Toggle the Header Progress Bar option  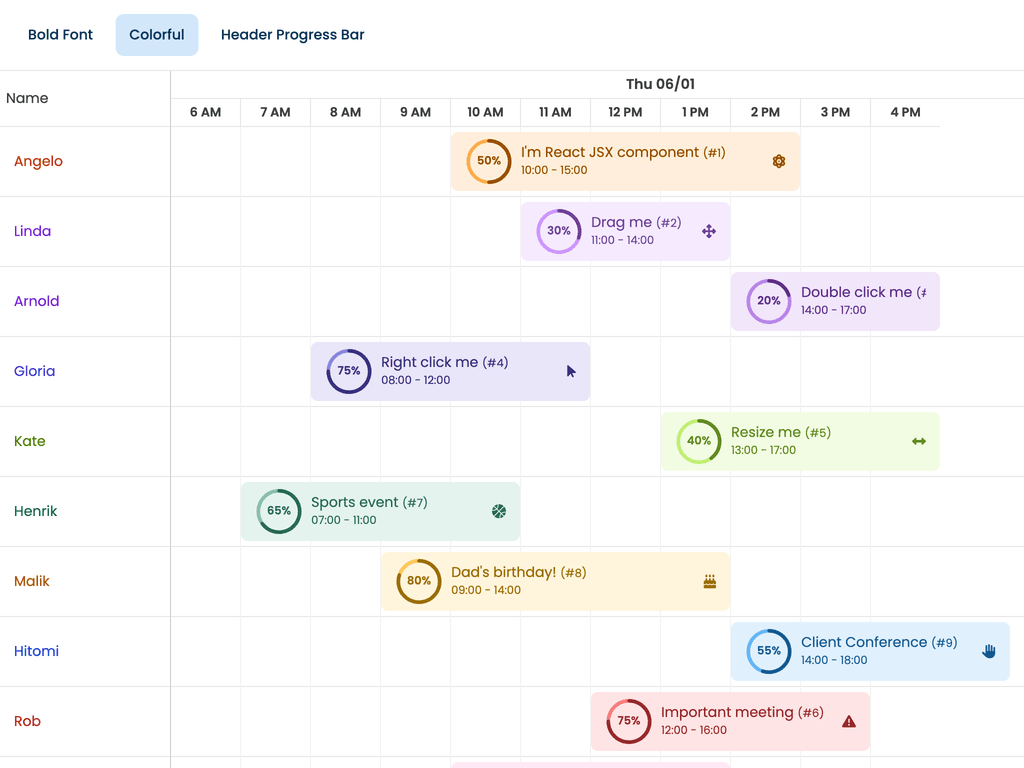point(292,35)
